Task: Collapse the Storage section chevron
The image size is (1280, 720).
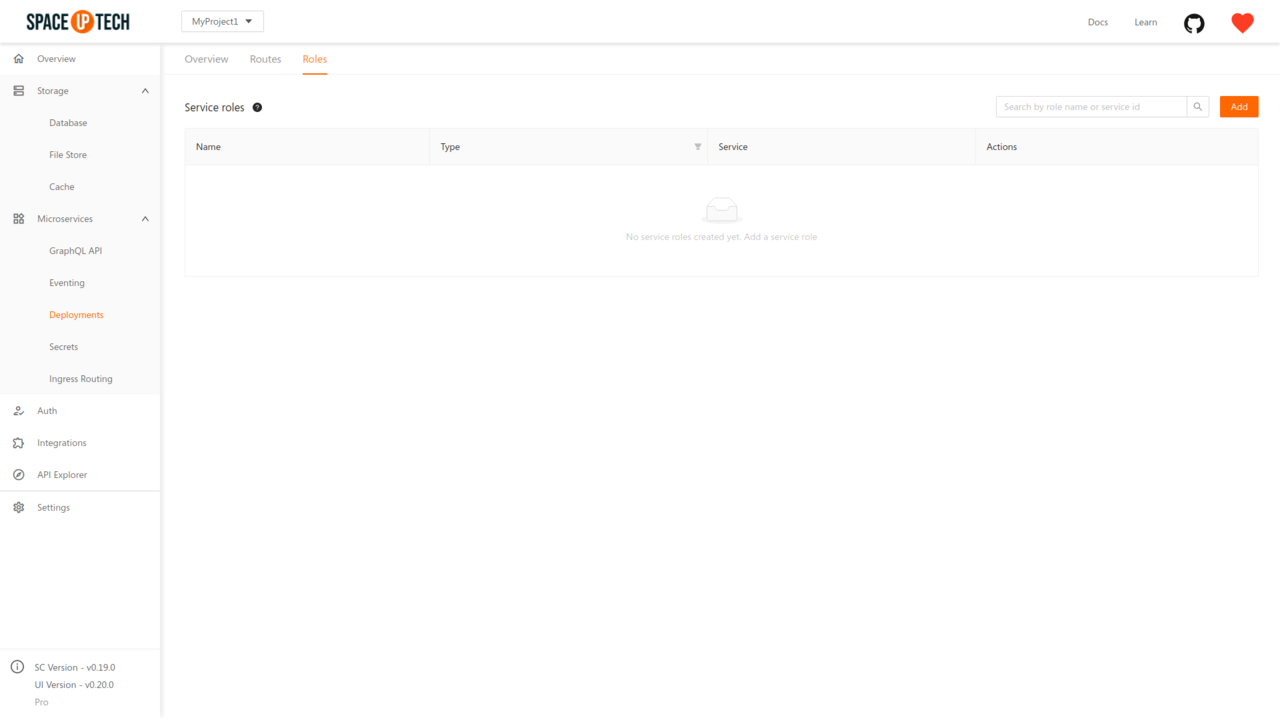Action: point(145,91)
